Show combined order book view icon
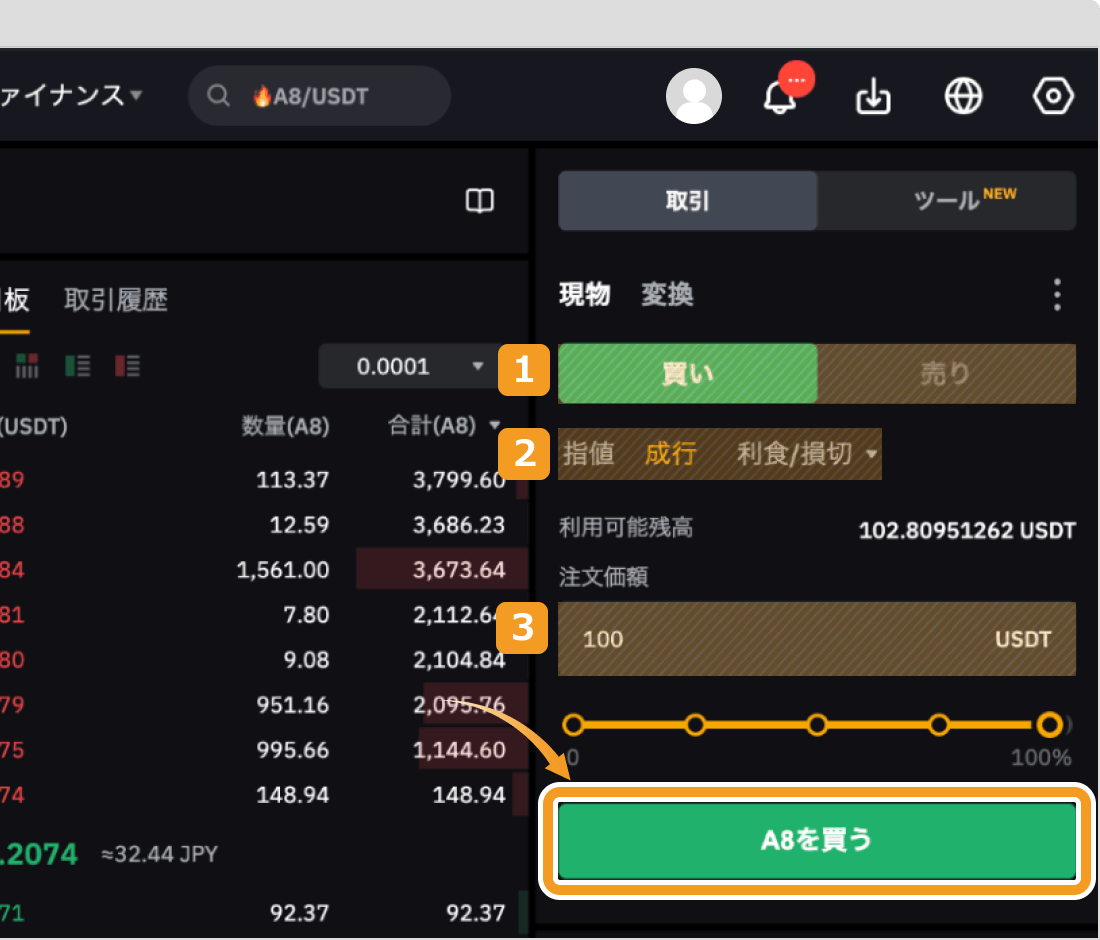The width and height of the screenshot is (1100, 940). point(27,365)
